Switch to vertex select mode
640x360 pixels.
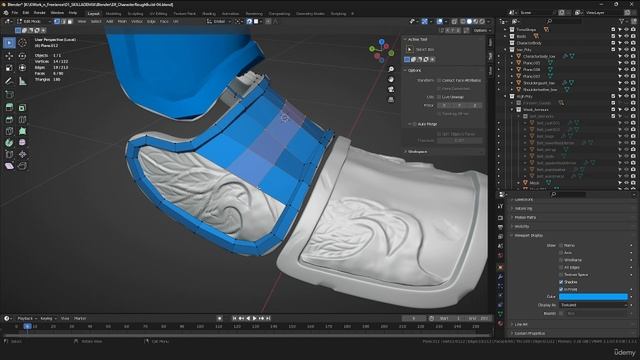point(57,21)
